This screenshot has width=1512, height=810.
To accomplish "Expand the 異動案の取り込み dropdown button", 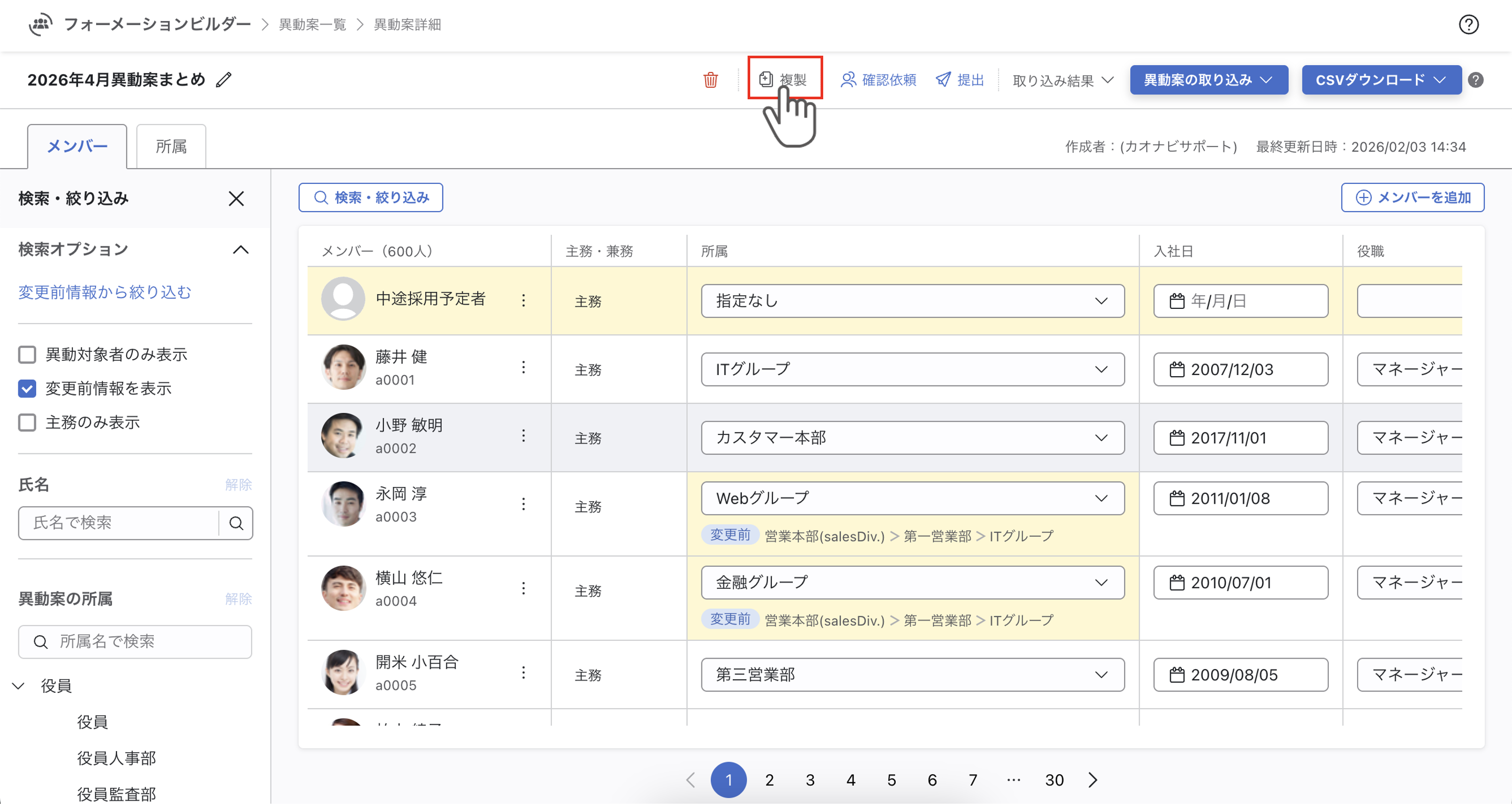I will [1209, 80].
